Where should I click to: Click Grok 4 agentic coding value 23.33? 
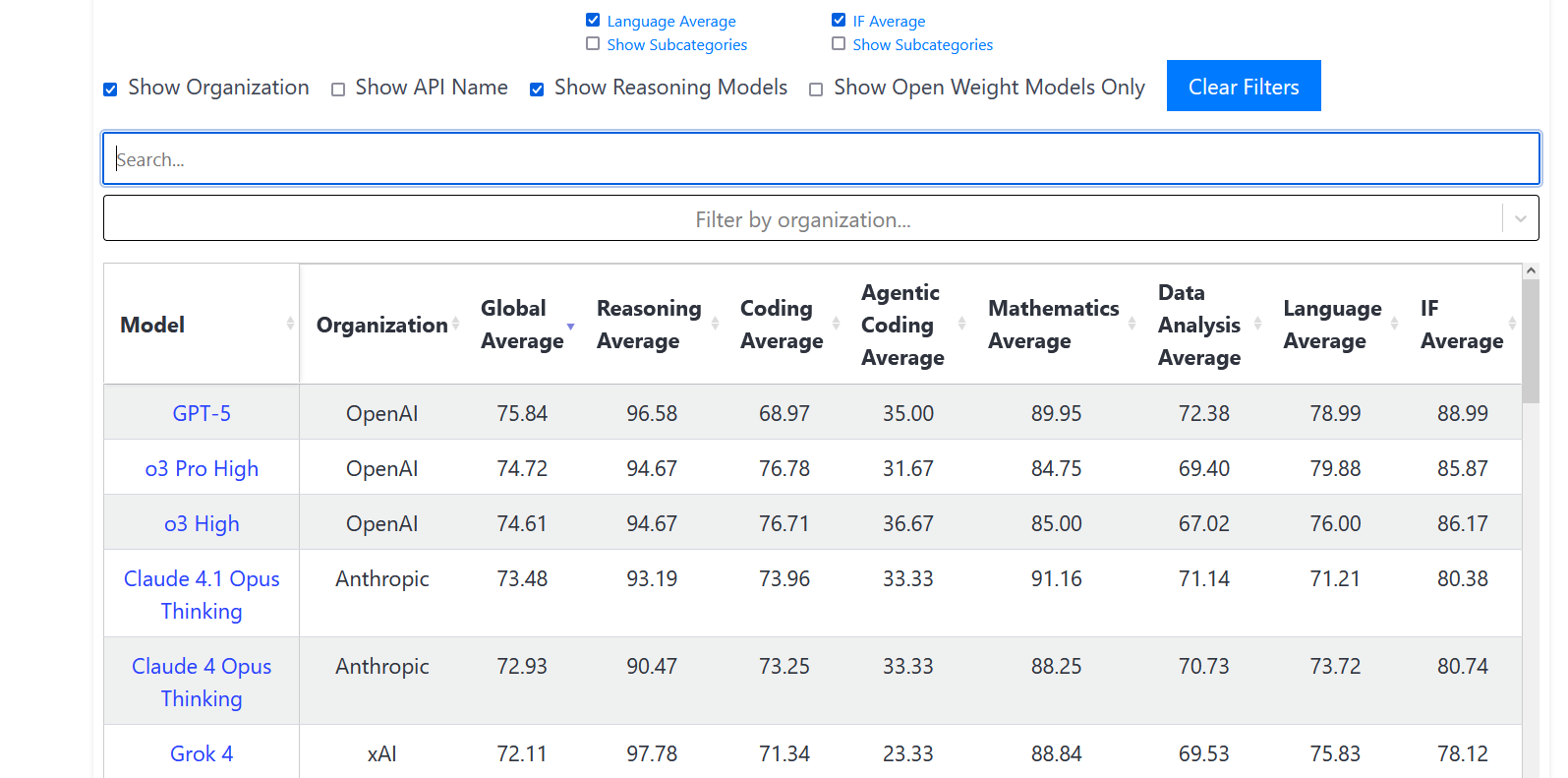pyautogui.click(x=908, y=753)
